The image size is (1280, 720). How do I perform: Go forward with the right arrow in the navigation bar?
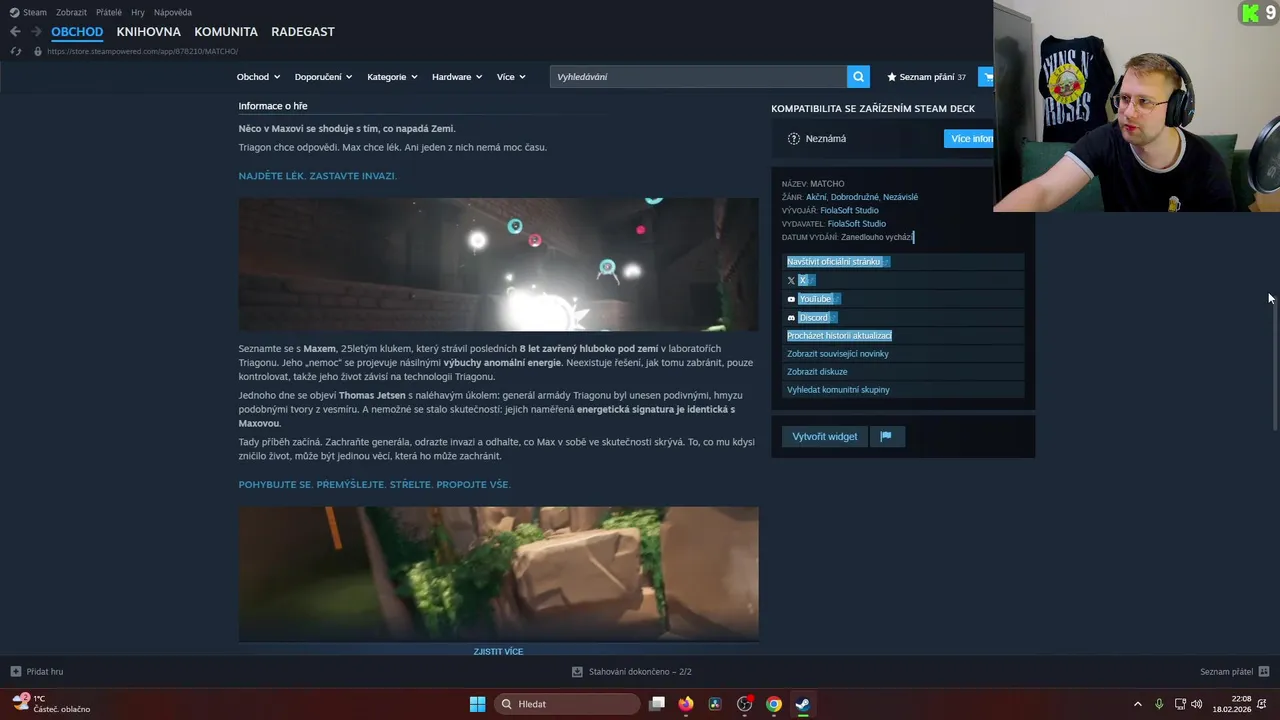click(36, 32)
